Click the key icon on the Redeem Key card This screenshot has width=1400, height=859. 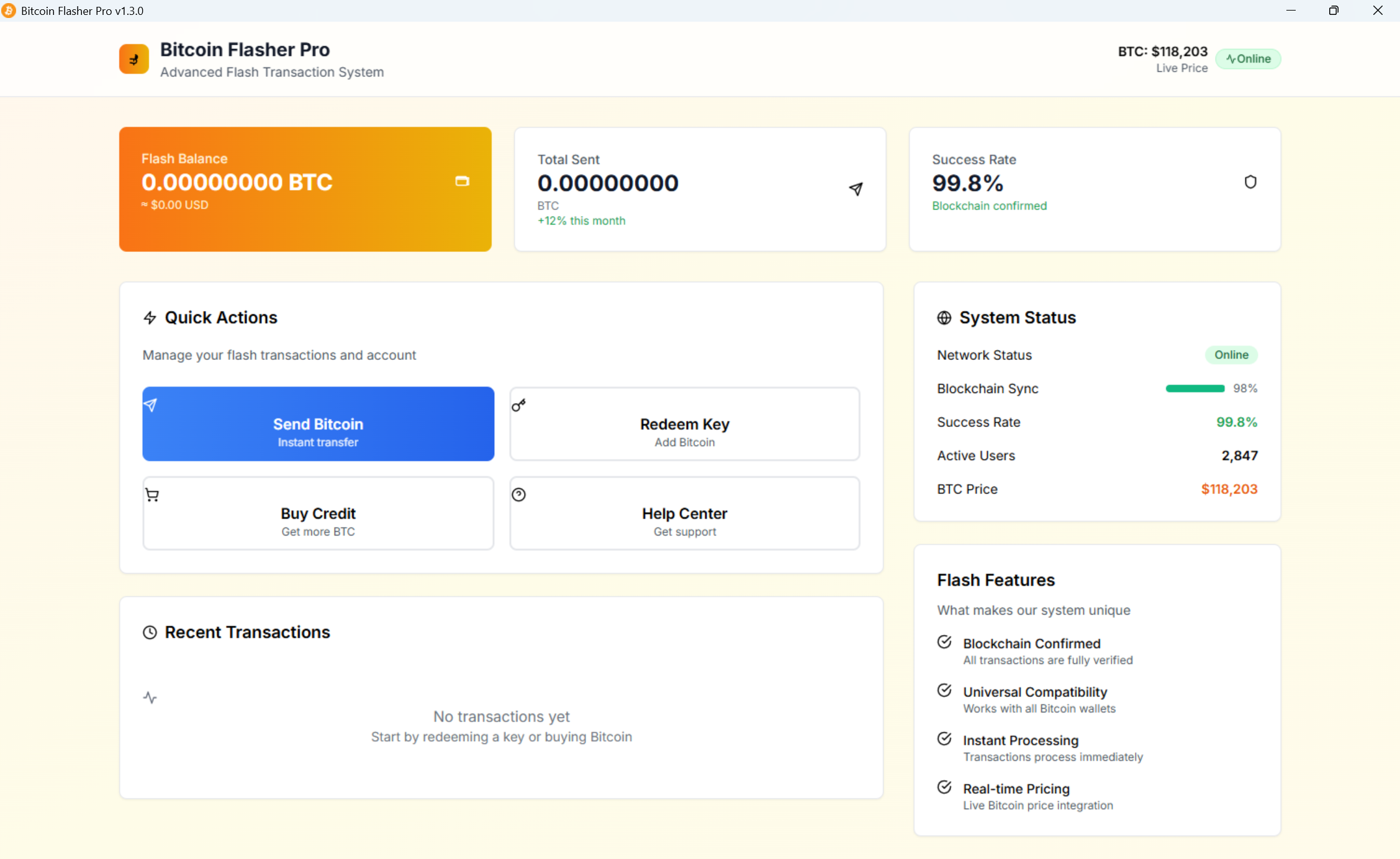pos(519,405)
